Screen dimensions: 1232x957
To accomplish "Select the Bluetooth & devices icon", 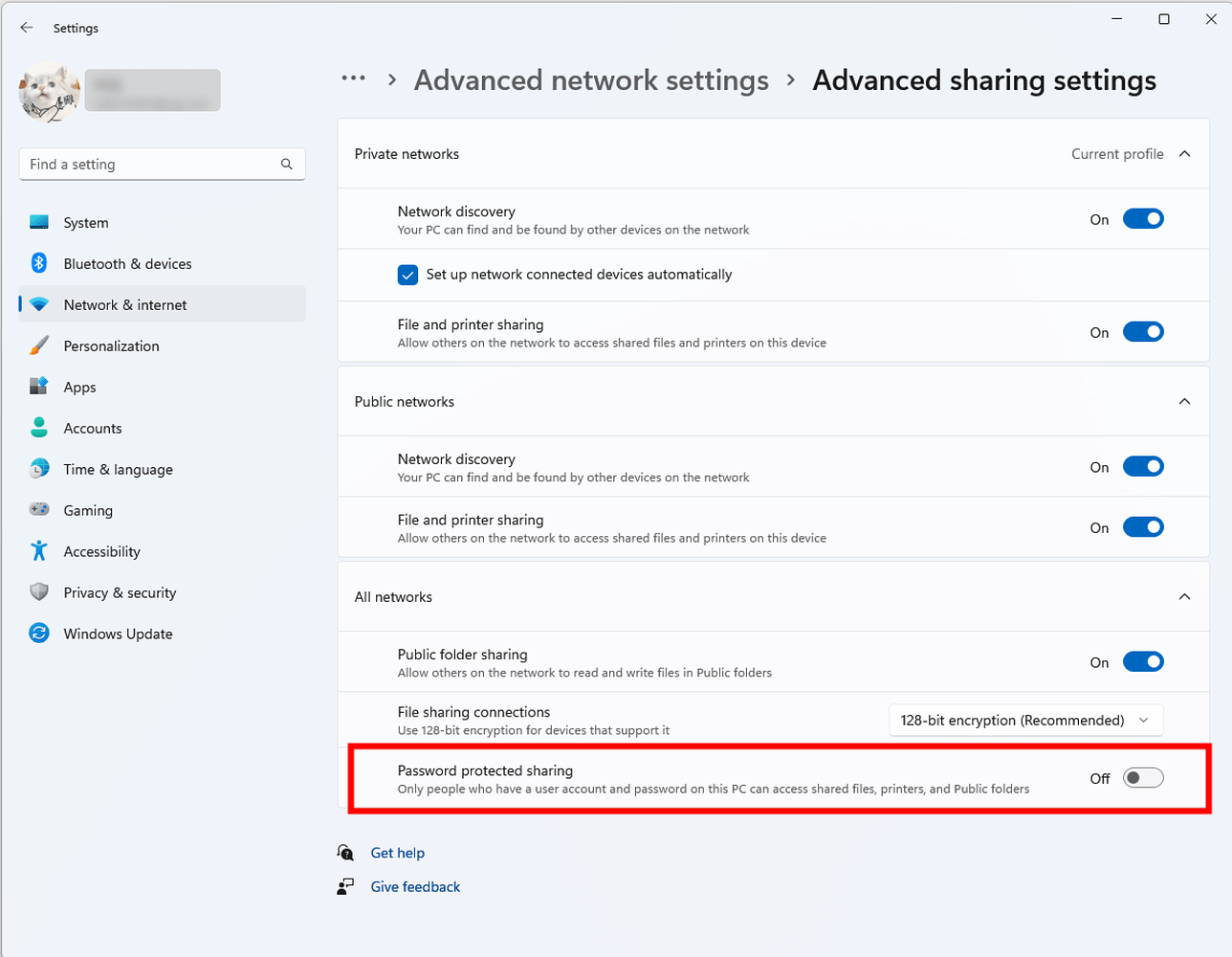I will pos(38,263).
